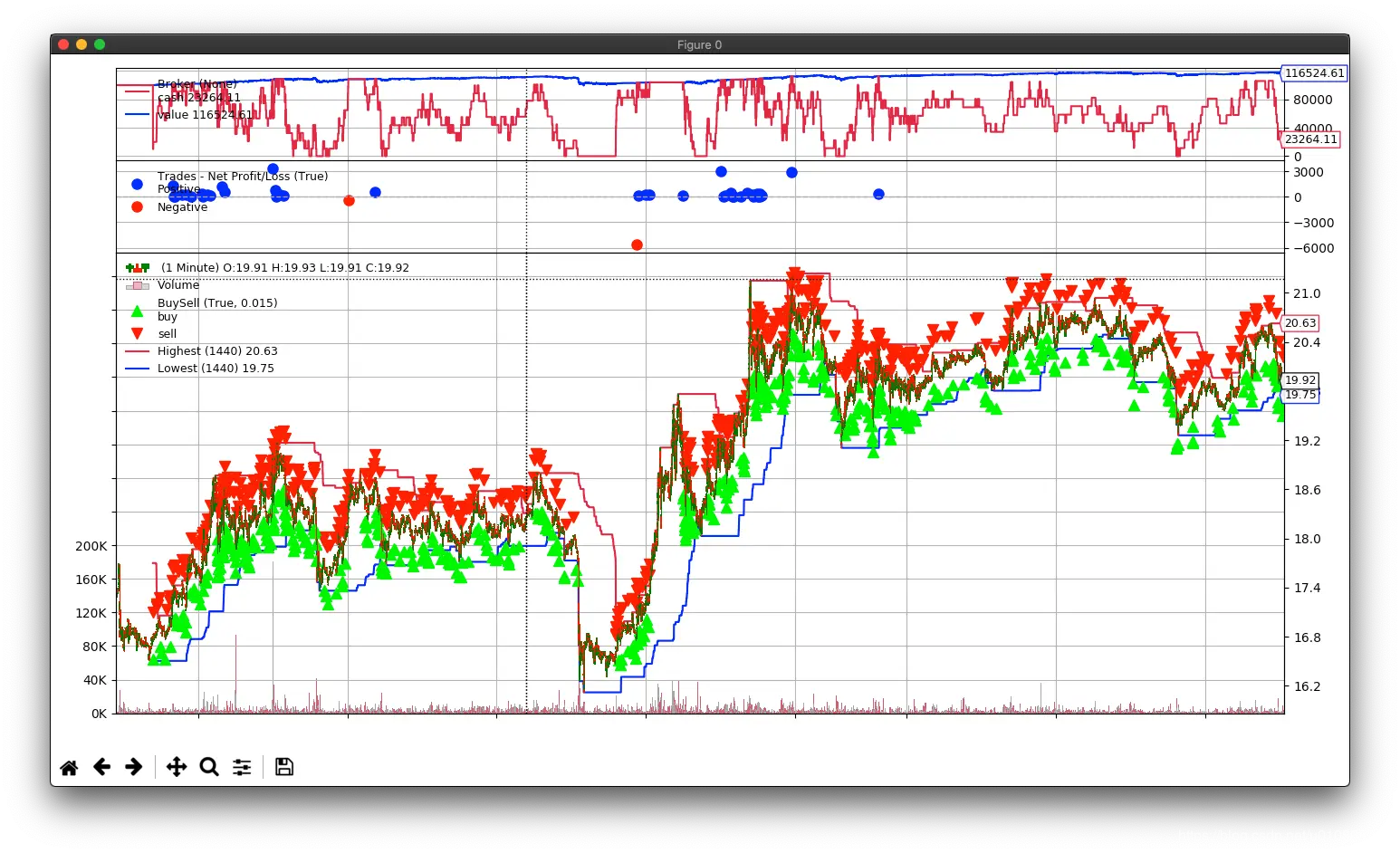
Task: Click the 23264.11 cash value label
Action: [1310, 139]
